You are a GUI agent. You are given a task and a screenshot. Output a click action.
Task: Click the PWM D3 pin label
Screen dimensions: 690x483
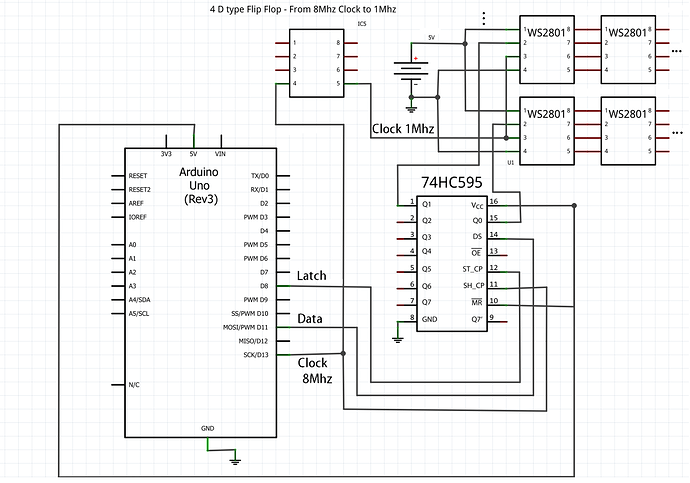256,217
